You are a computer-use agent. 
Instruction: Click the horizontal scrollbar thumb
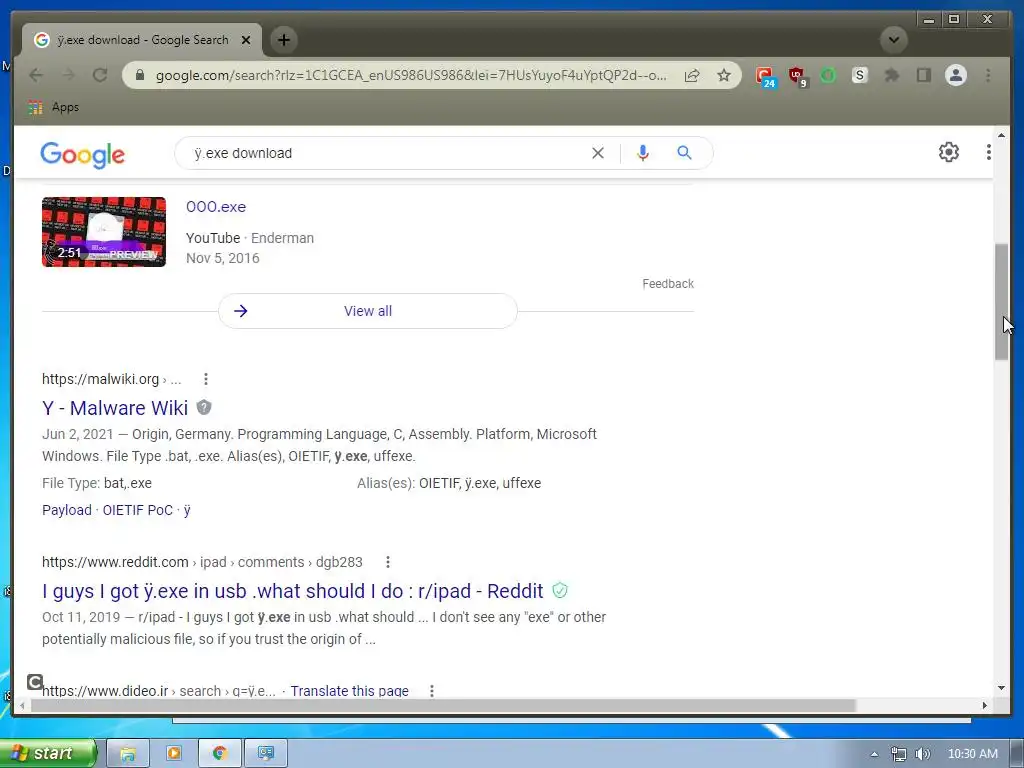[x=443, y=705]
